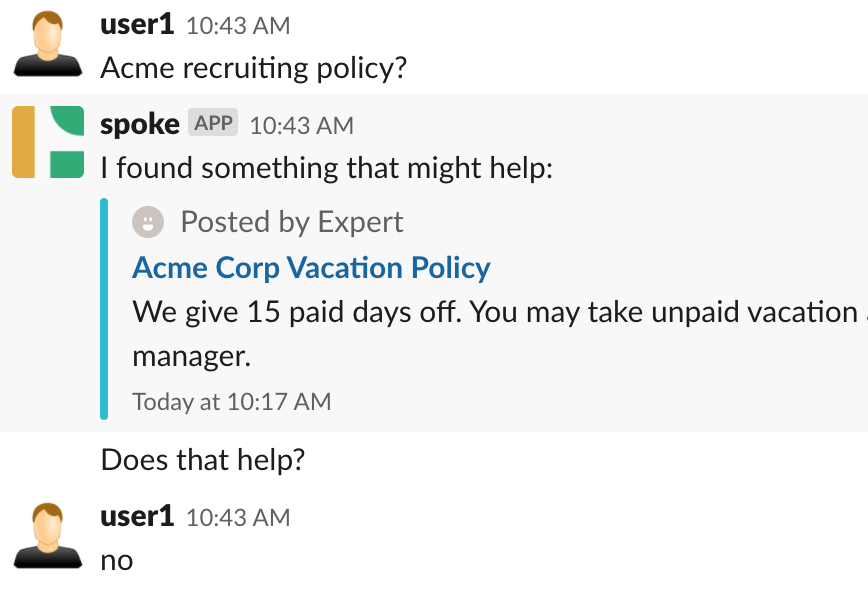
Task: Click the APP badge next to spoke
Action: point(213,122)
